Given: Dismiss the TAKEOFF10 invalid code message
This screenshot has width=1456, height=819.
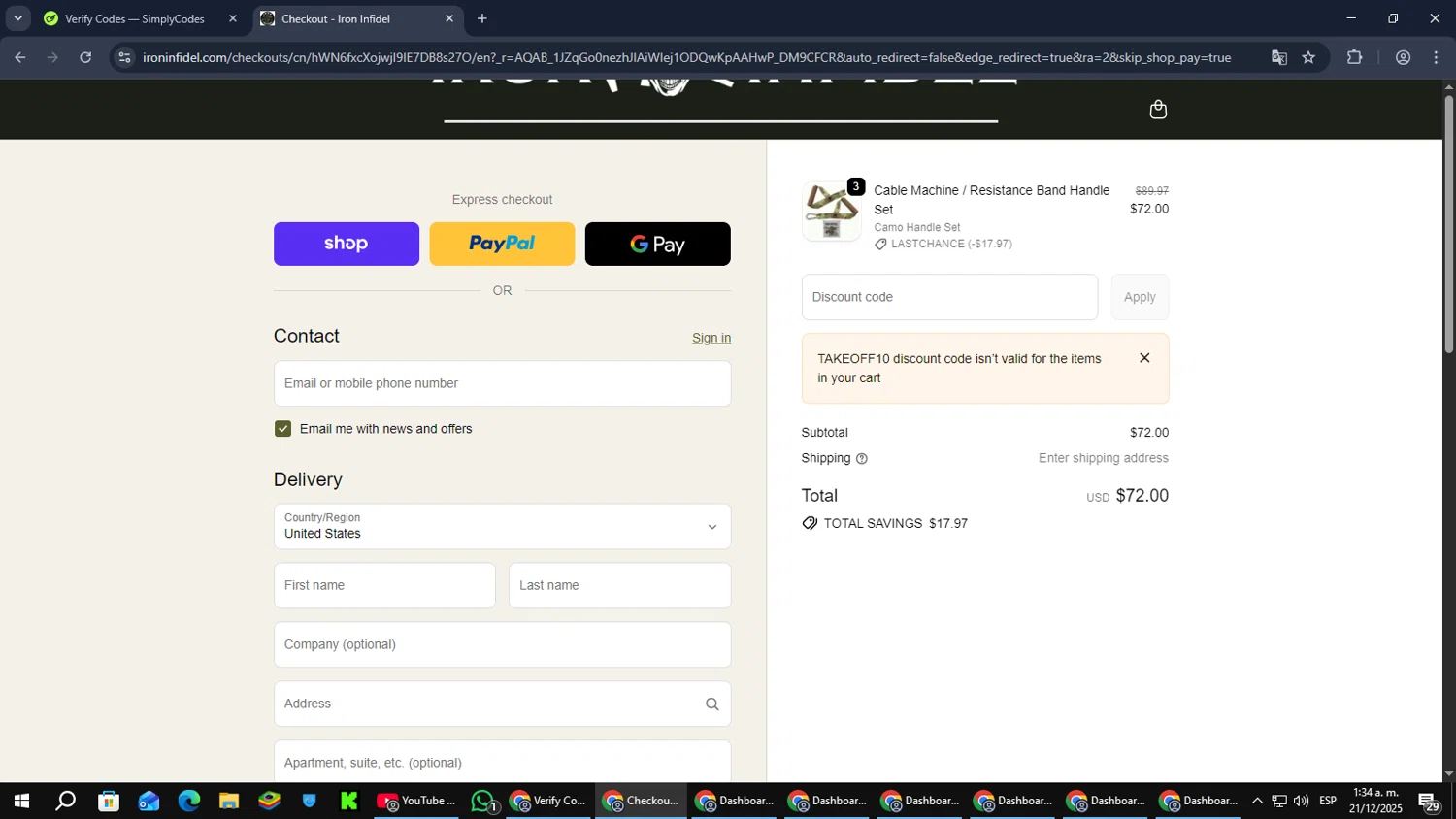Looking at the screenshot, I should click(x=1144, y=358).
